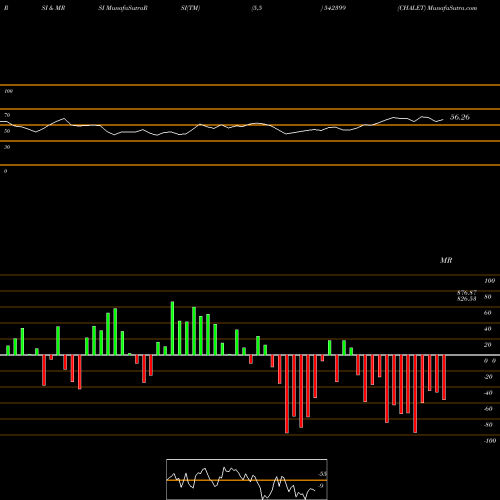Click the 542399 stock code text
Viewport: 500px width, 500px height.
click(334, 8)
